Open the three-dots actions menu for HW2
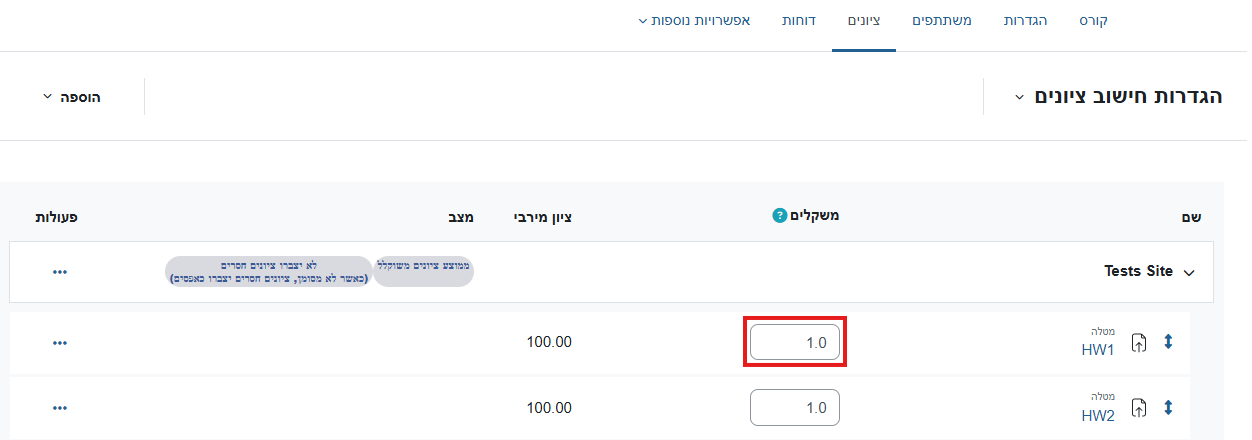Viewport: 1252px width, 440px height. (60, 407)
